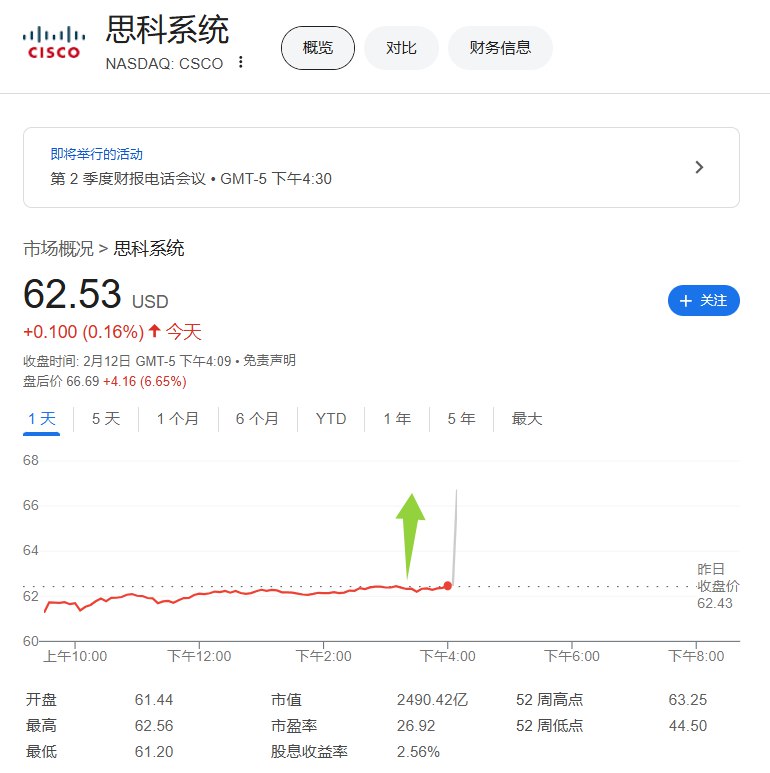Click the red current-price dot on chart
This screenshot has width=770, height=773.
[447, 586]
